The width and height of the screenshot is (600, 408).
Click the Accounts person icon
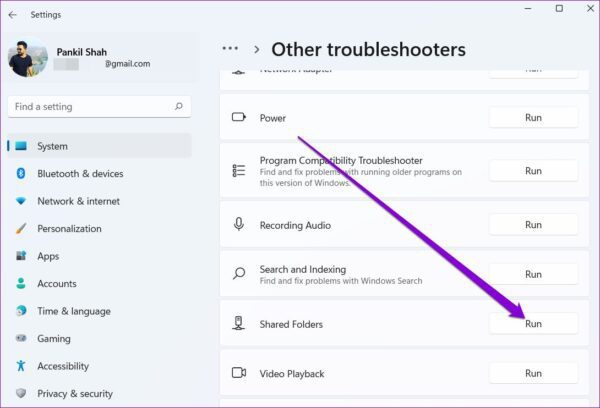tap(21, 283)
